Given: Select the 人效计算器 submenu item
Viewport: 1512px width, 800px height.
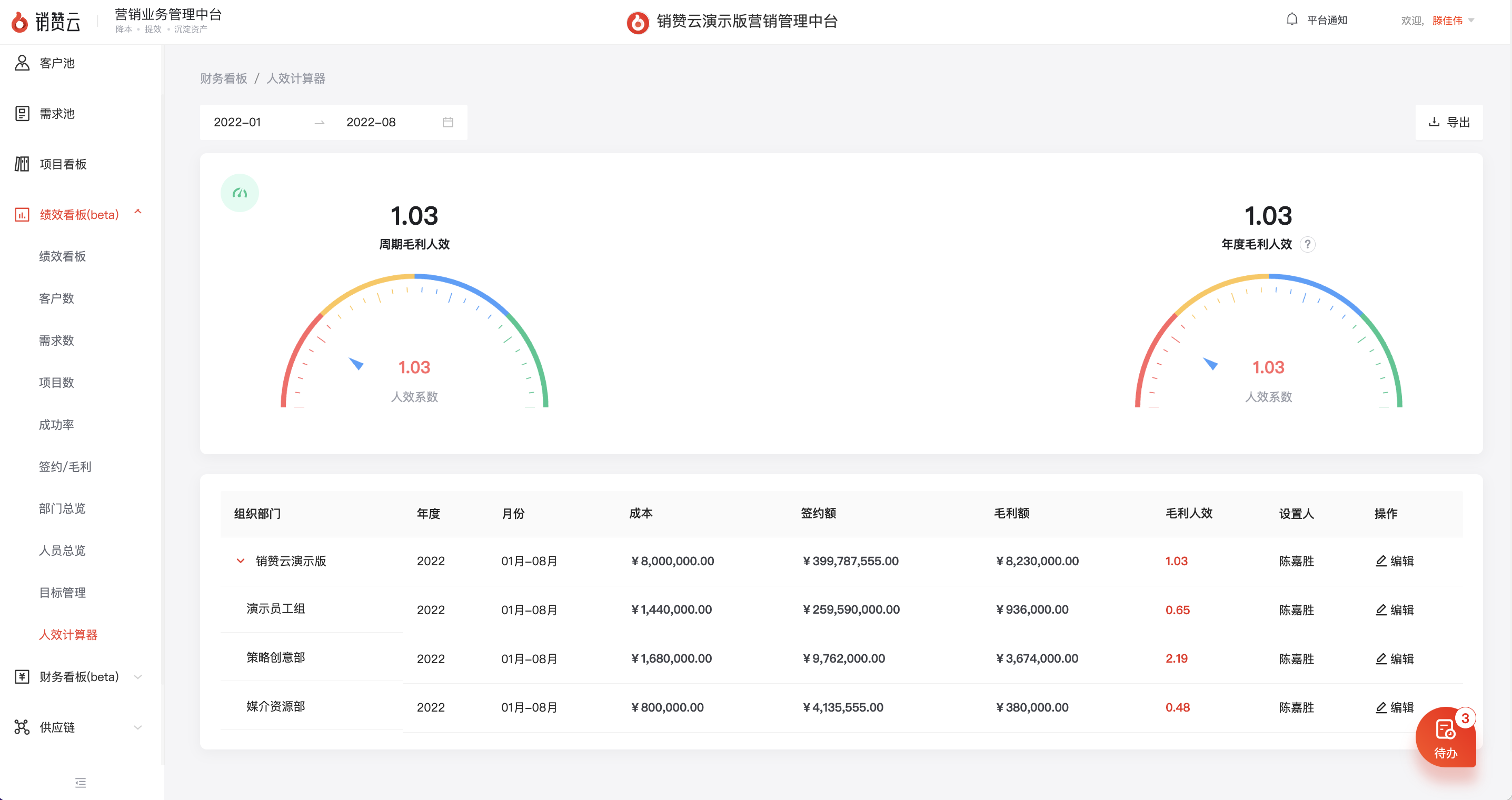Looking at the screenshot, I should [68, 635].
